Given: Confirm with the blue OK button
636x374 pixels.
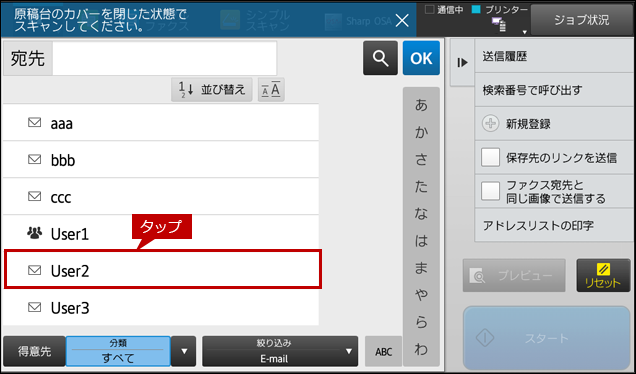Looking at the screenshot, I should coord(421,58).
